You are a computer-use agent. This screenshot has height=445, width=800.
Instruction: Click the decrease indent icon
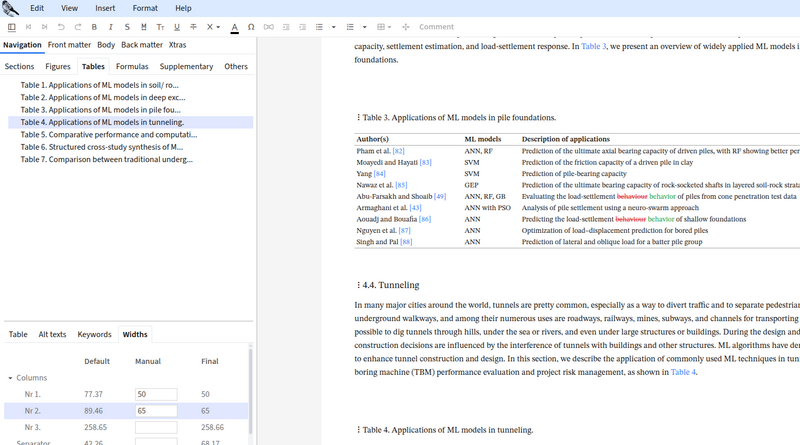pos(286,27)
